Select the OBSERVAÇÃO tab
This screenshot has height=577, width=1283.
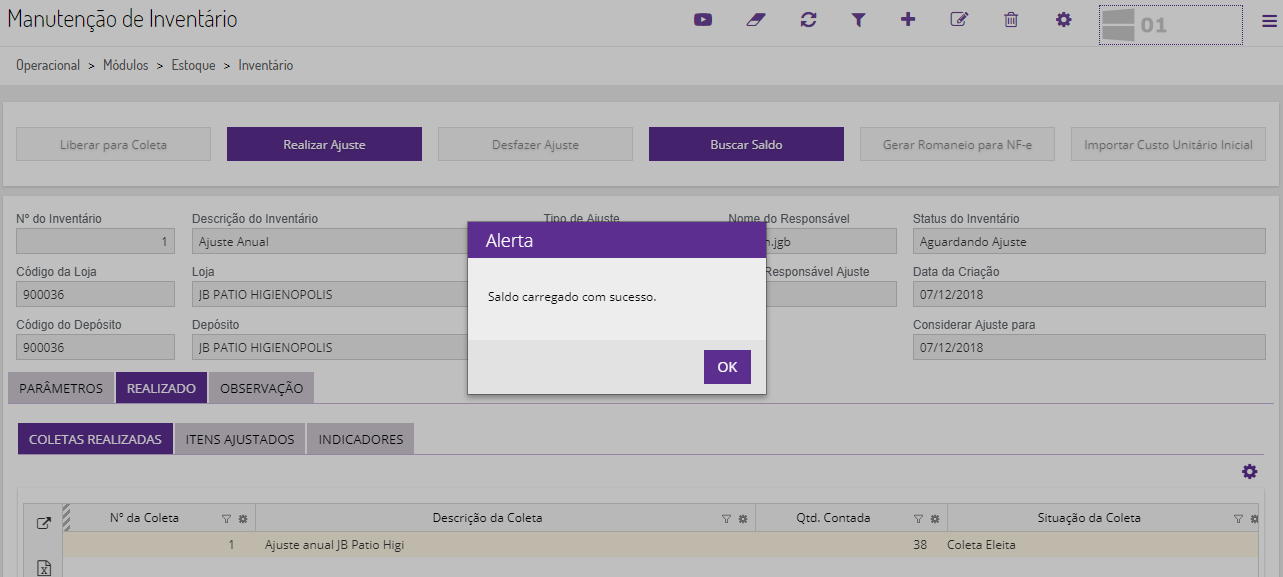click(x=261, y=388)
